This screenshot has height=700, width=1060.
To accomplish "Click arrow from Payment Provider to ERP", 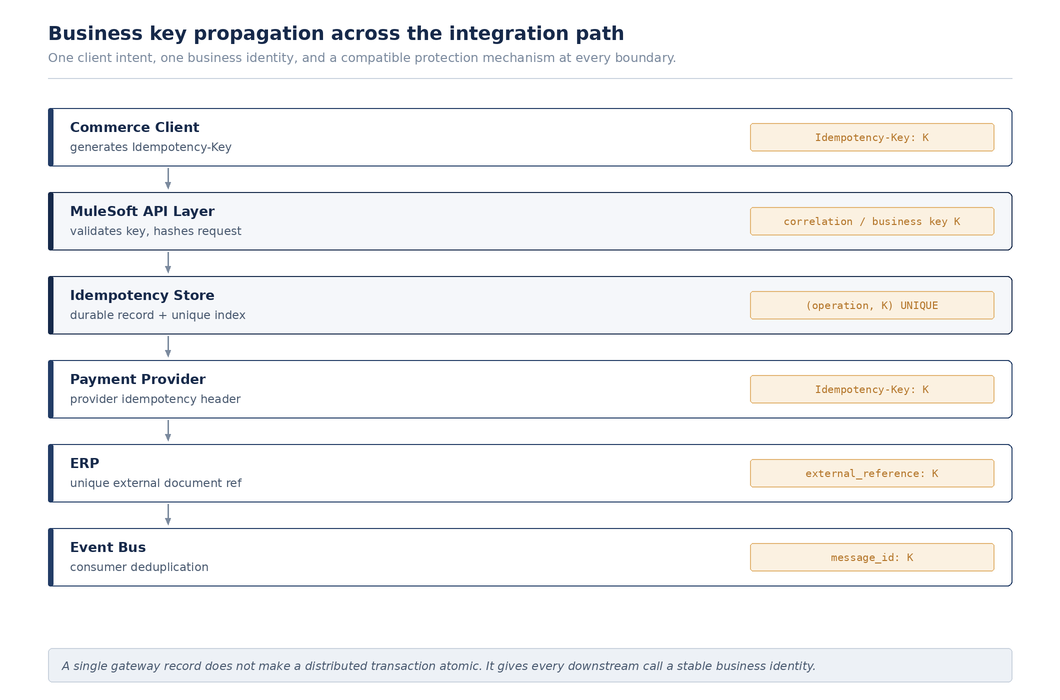I will click(x=168, y=431).
